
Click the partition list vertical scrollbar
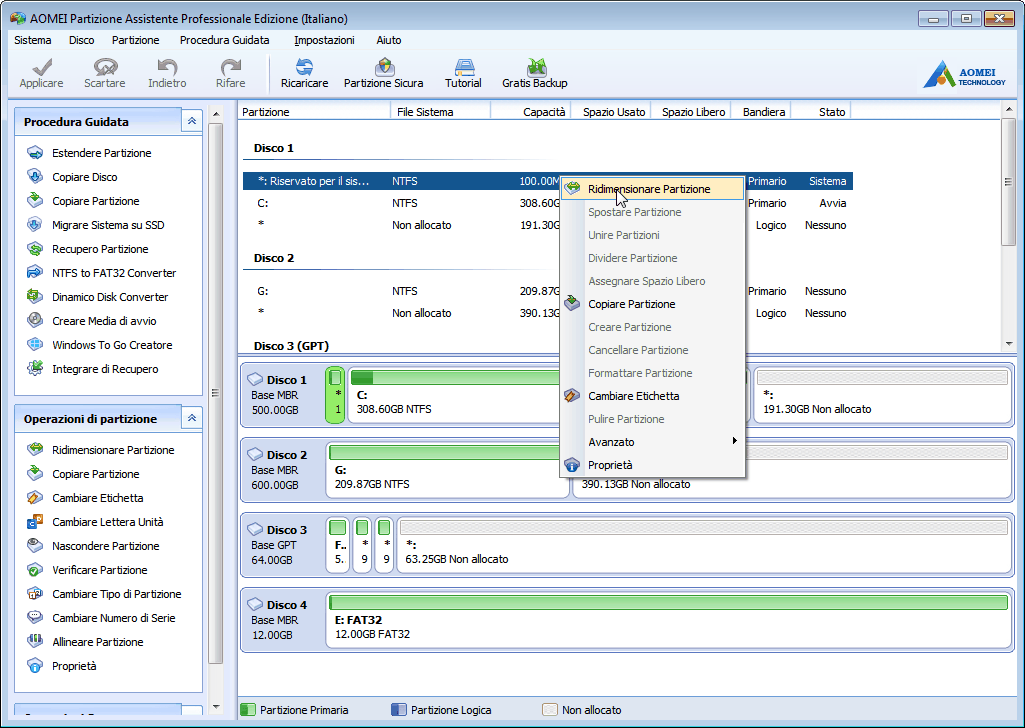(1008, 182)
